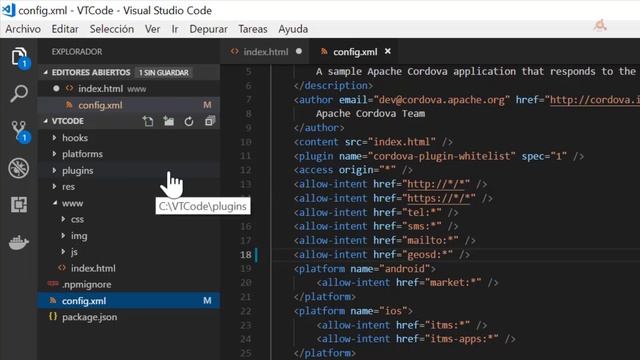Refresh the VTCODE explorer tree

(189, 121)
